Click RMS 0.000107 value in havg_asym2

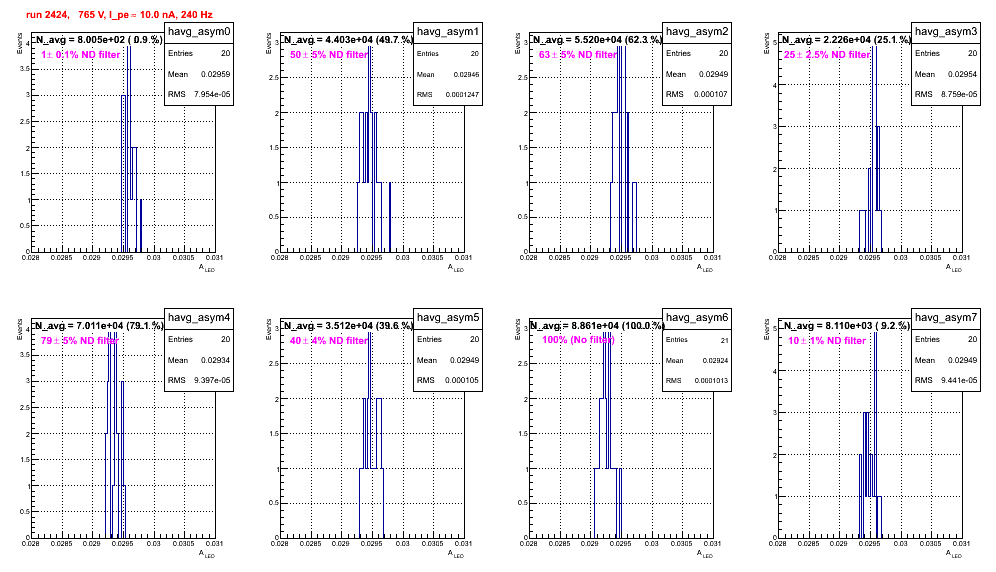pos(712,95)
